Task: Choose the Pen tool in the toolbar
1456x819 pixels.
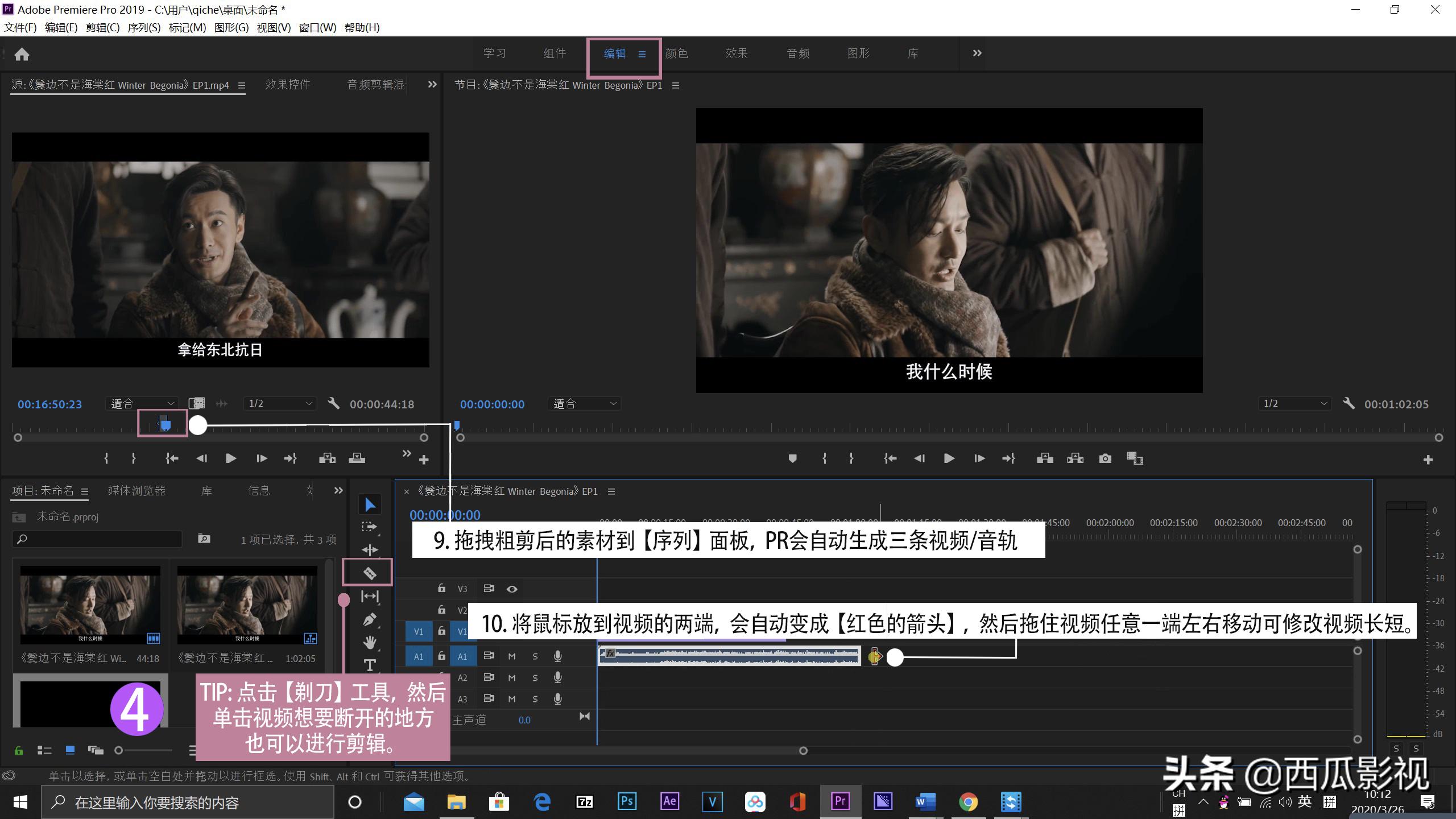Action: point(369,619)
